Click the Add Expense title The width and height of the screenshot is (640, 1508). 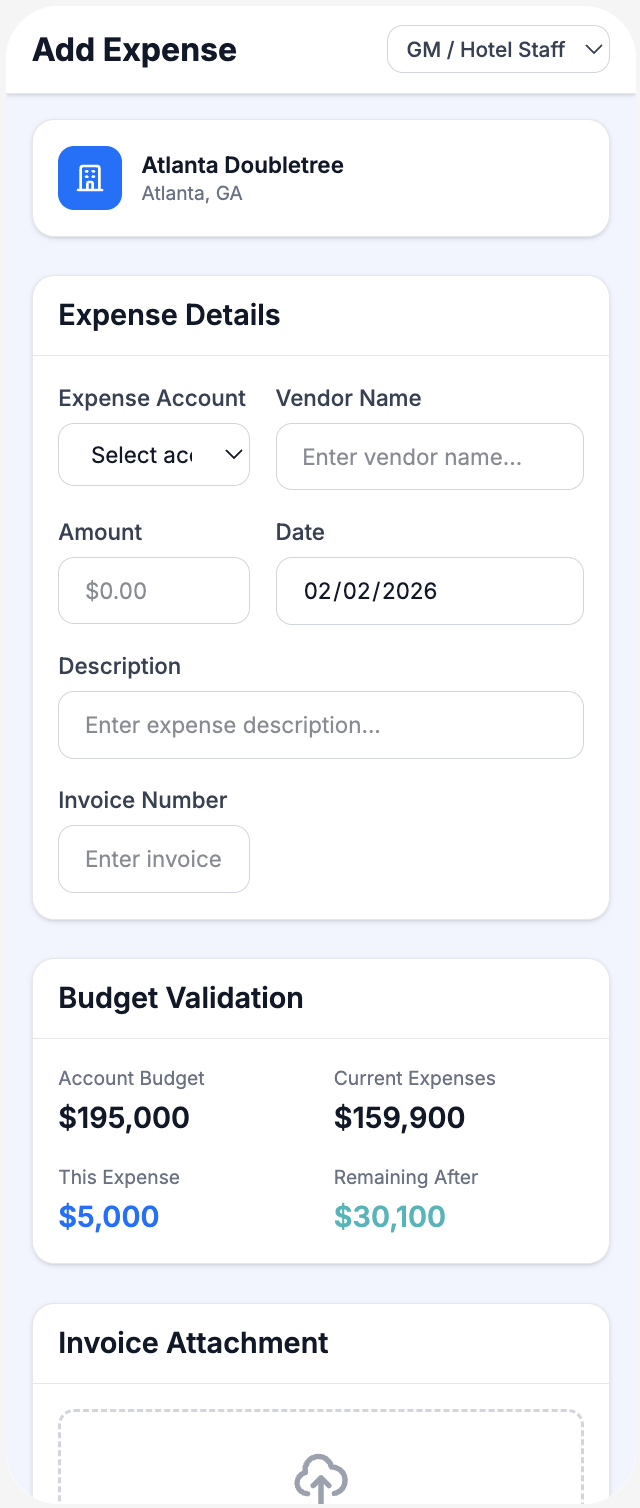(x=134, y=49)
